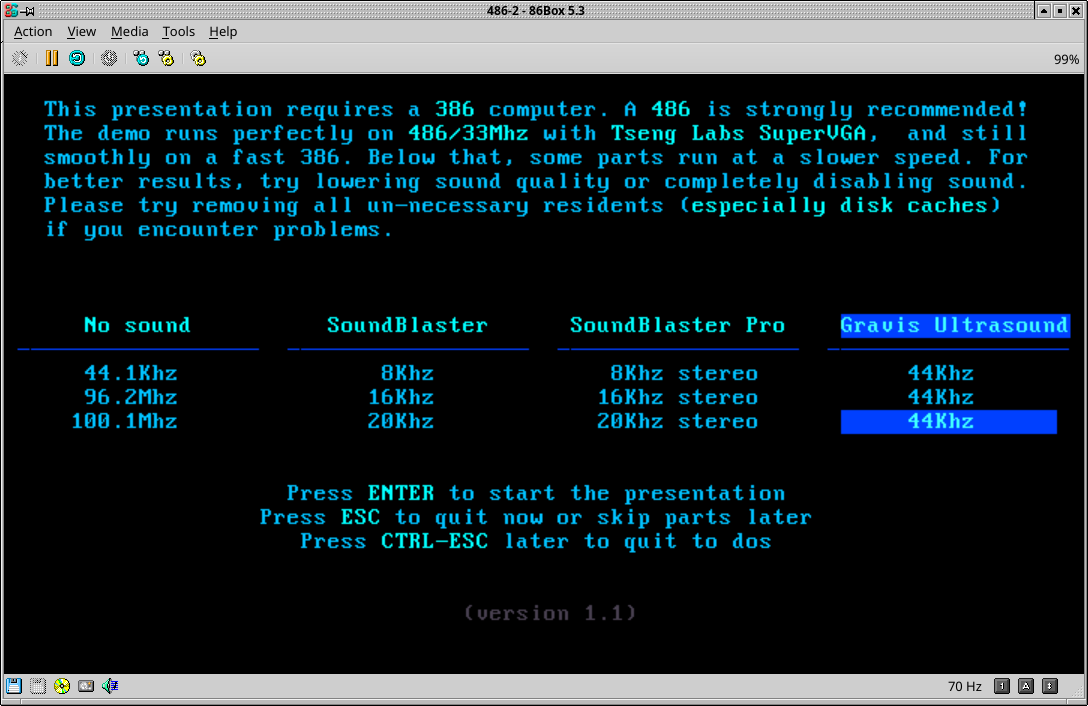Click '8Khz stereo' under SoundBlaster Pro
This screenshot has width=1088, height=706.
pos(684,373)
